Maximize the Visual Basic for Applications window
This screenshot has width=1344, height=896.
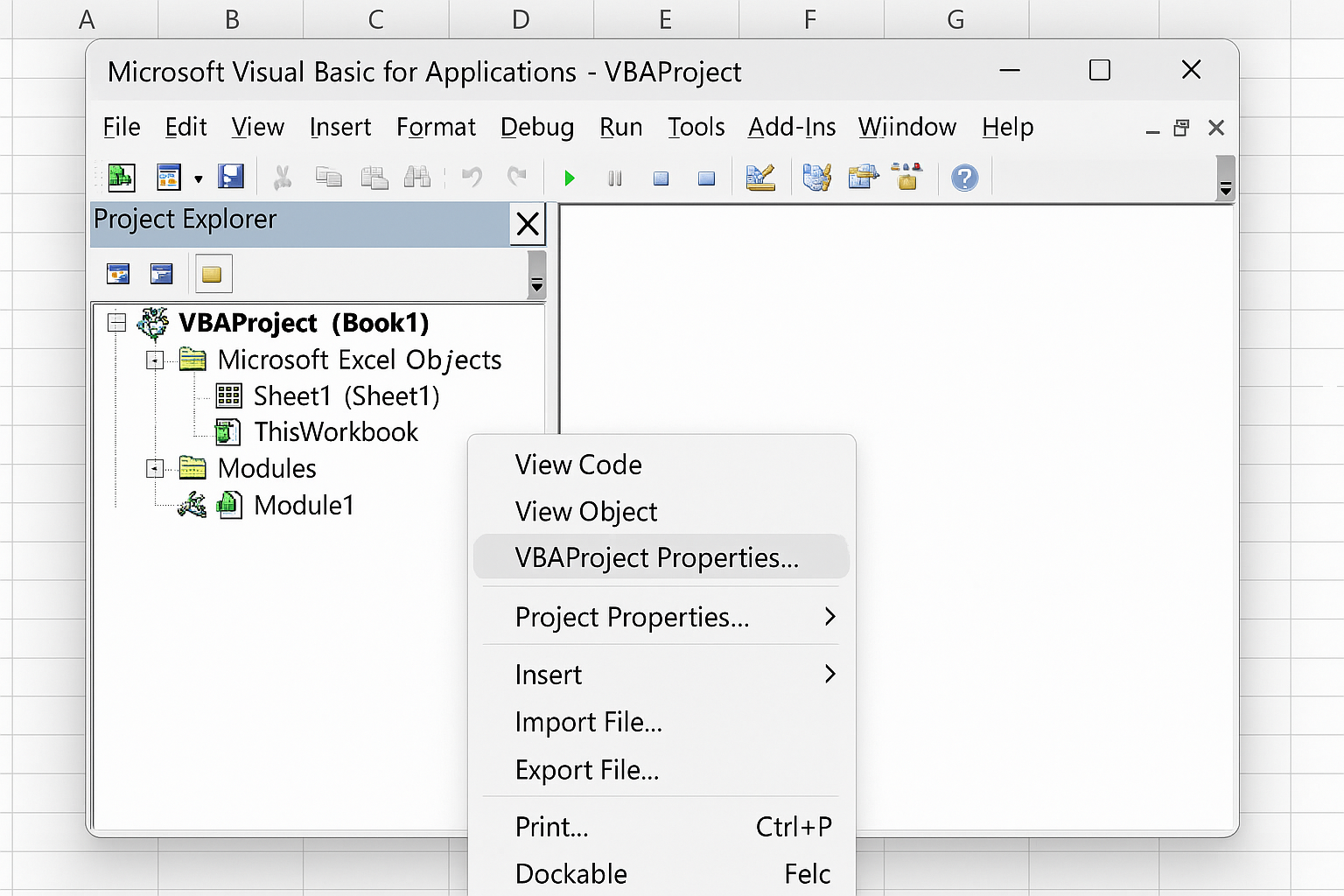point(1100,70)
